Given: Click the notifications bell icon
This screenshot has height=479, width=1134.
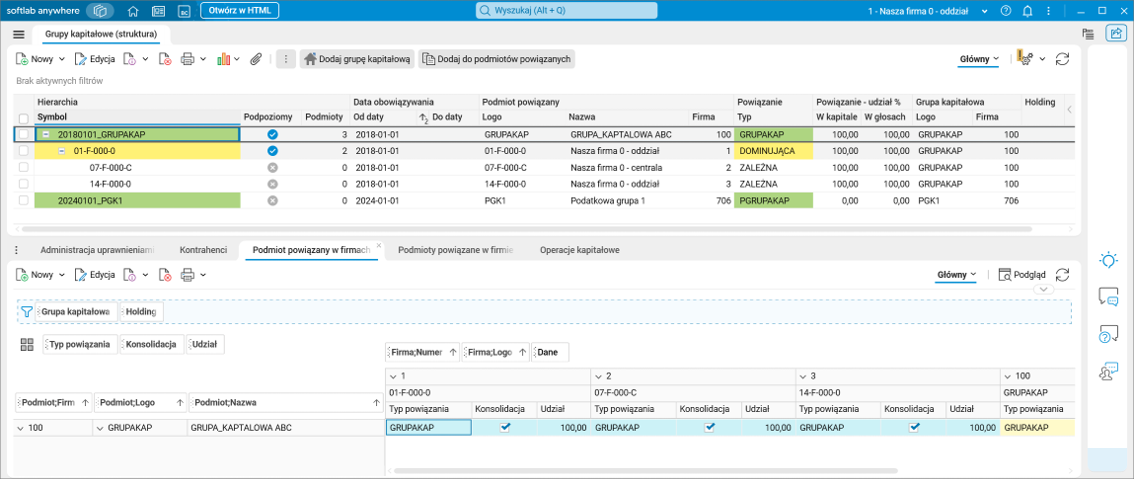Looking at the screenshot, I should point(1026,11).
